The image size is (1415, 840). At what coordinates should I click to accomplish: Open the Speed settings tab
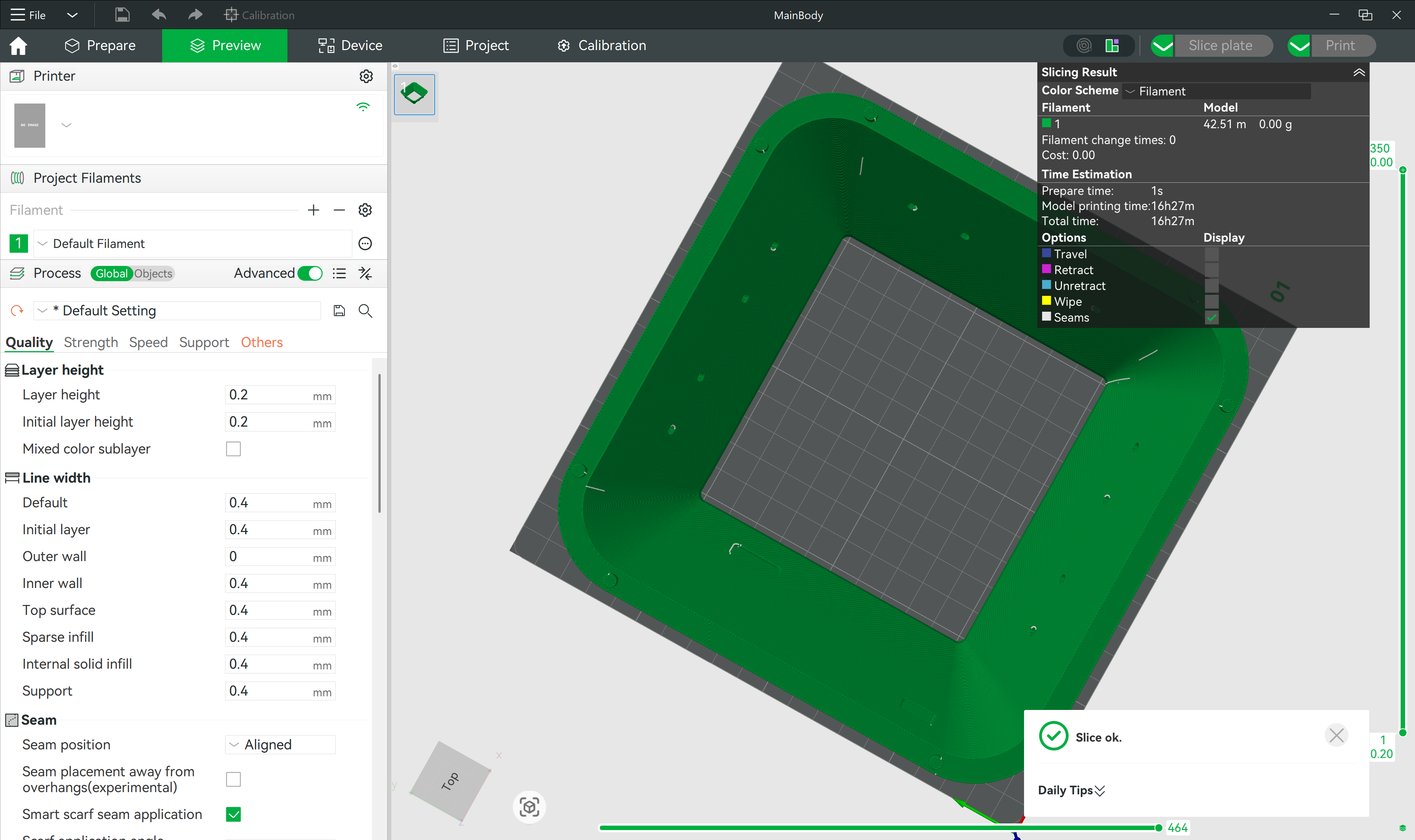click(148, 342)
